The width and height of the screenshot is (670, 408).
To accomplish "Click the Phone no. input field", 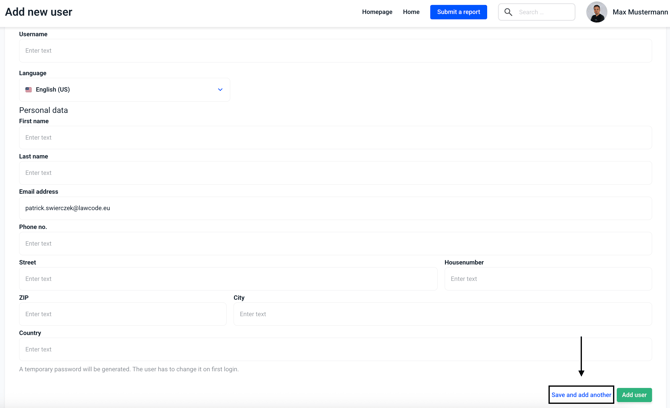I will [x=335, y=244].
